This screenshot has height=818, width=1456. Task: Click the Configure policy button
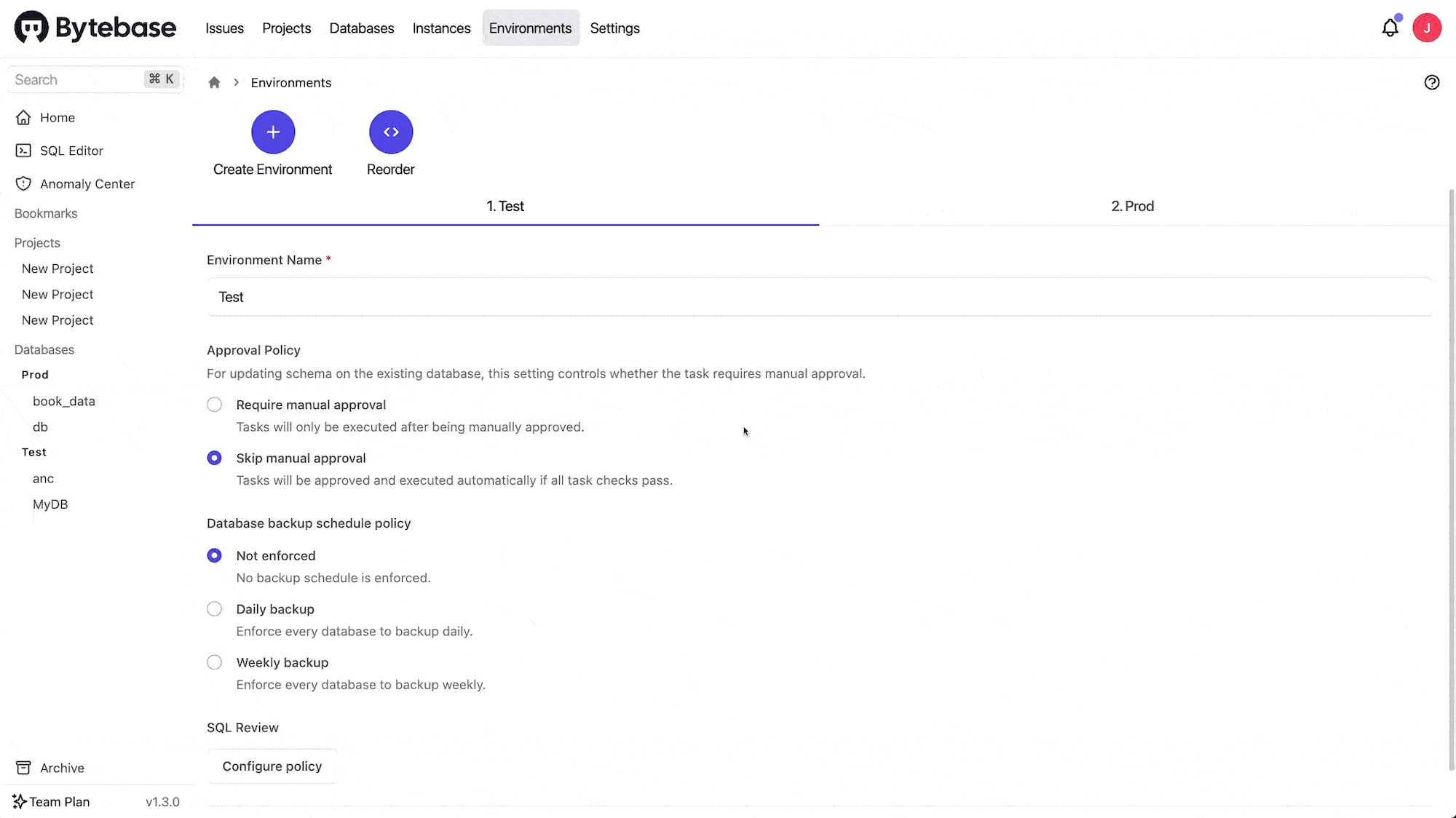click(272, 766)
